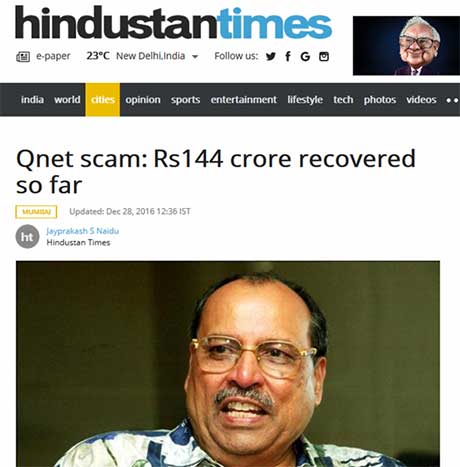Select the highlighted cities tab

[x=103, y=100]
